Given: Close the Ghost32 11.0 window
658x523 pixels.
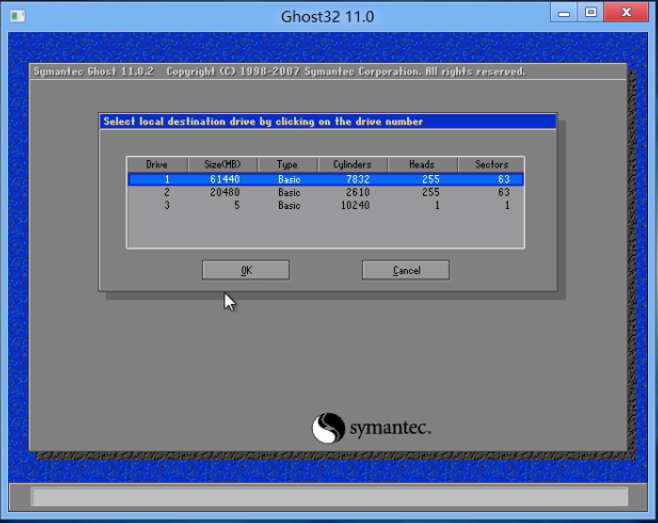Looking at the screenshot, I should [626, 13].
